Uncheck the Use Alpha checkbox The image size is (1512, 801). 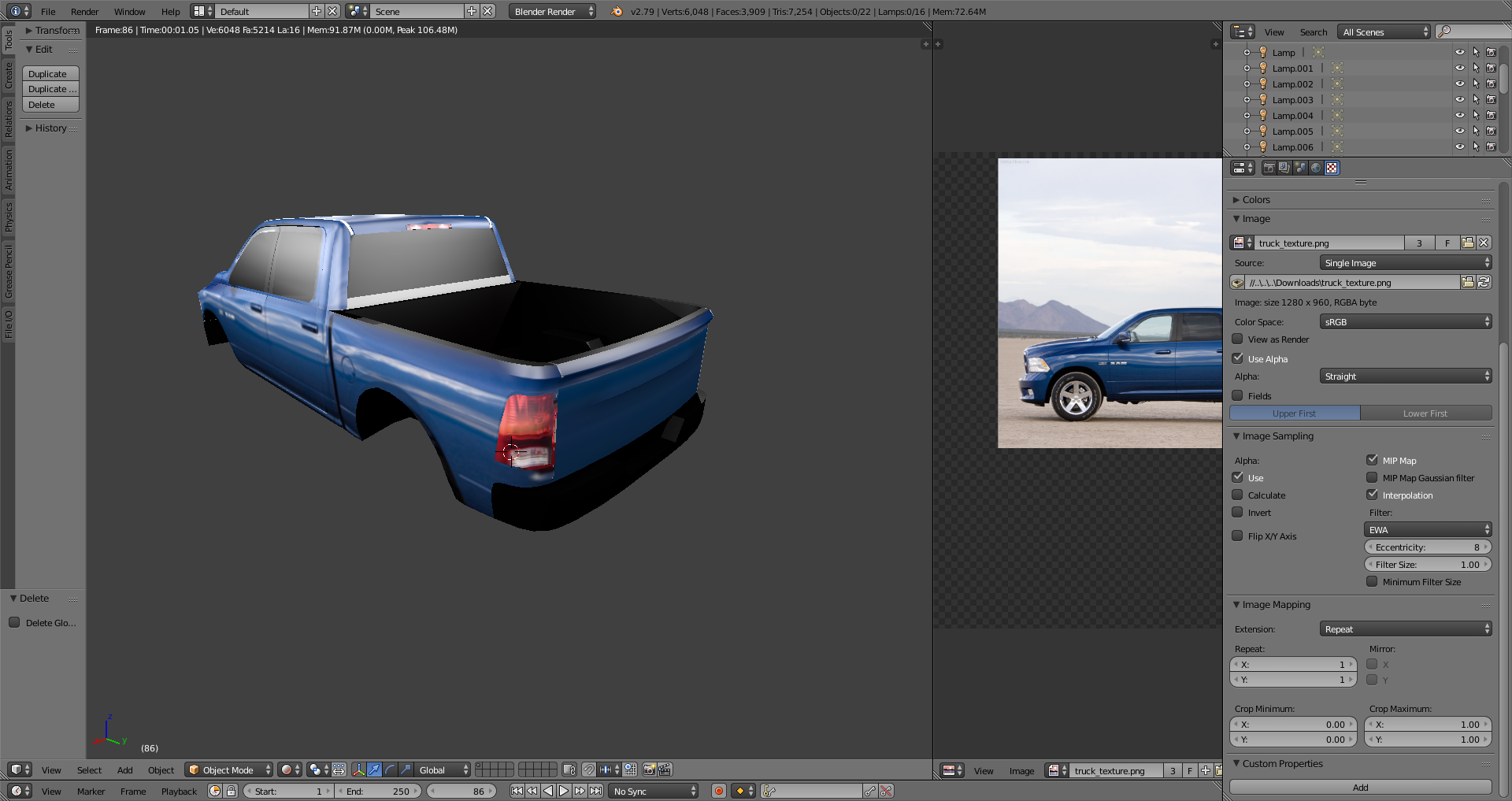point(1238,358)
